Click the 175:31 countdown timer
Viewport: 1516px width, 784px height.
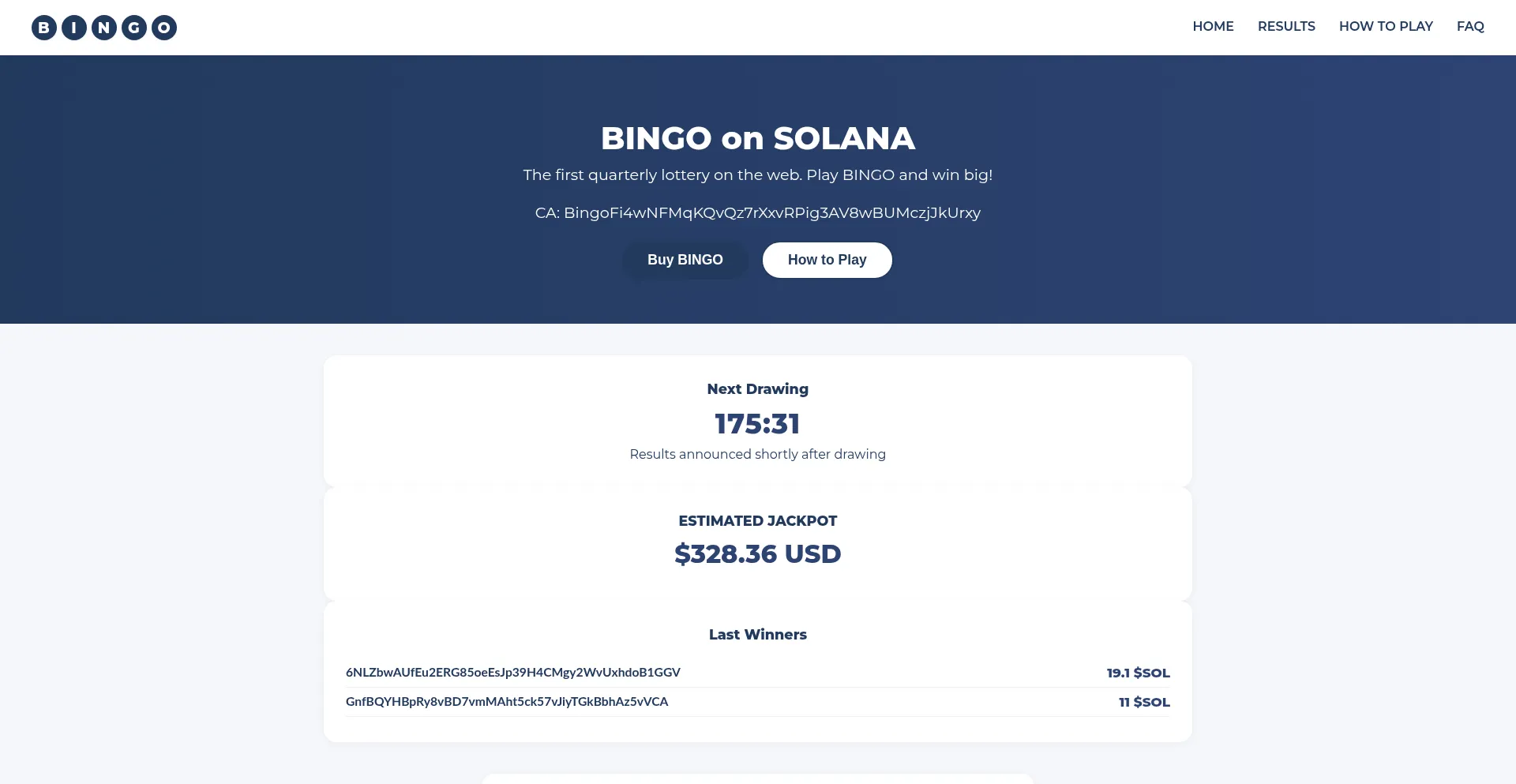click(758, 424)
